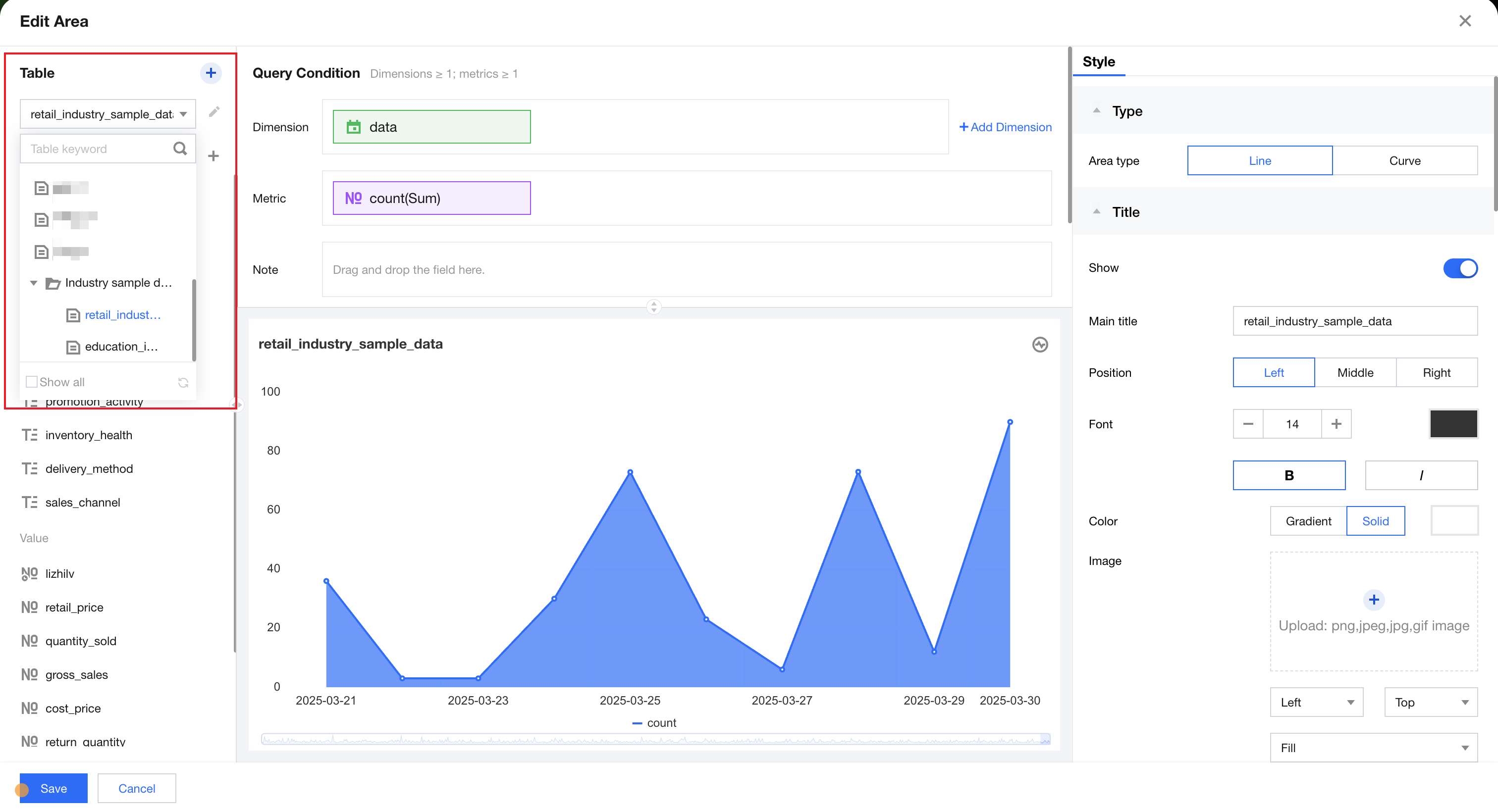Click the search magnifier in Table keyword box

pos(180,149)
